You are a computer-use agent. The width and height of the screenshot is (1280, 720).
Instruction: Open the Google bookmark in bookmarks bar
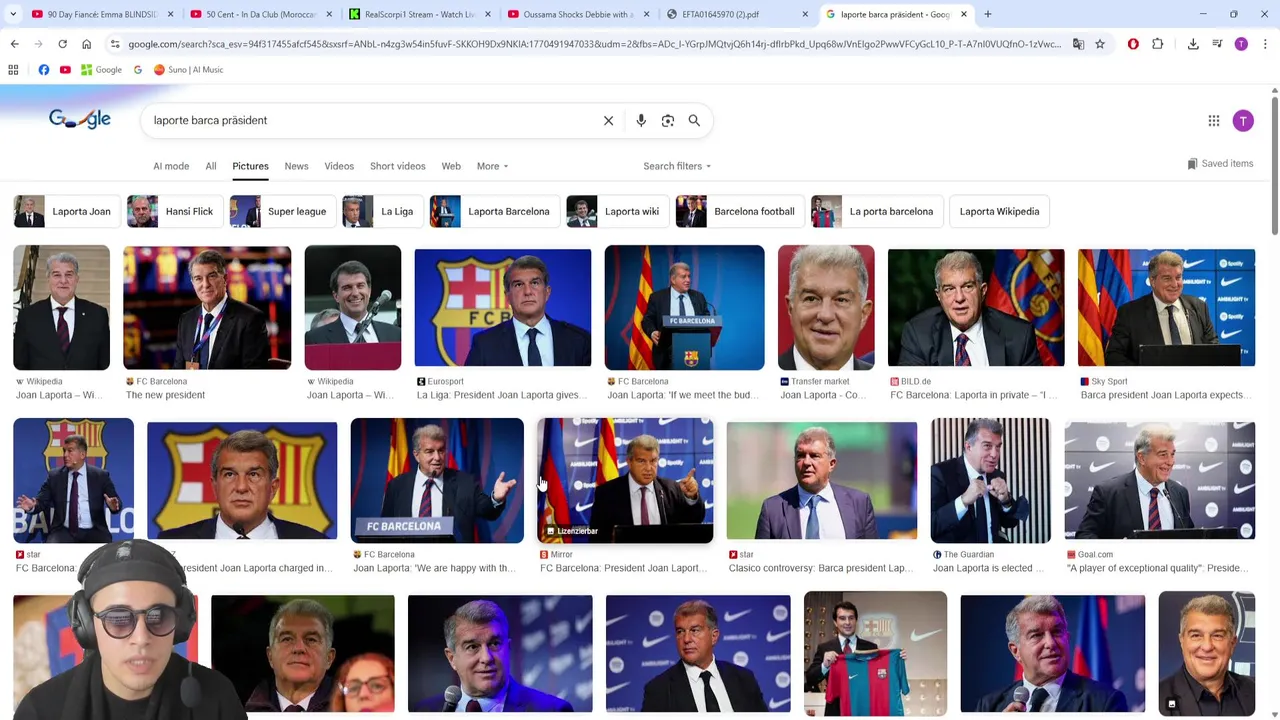coord(101,70)
